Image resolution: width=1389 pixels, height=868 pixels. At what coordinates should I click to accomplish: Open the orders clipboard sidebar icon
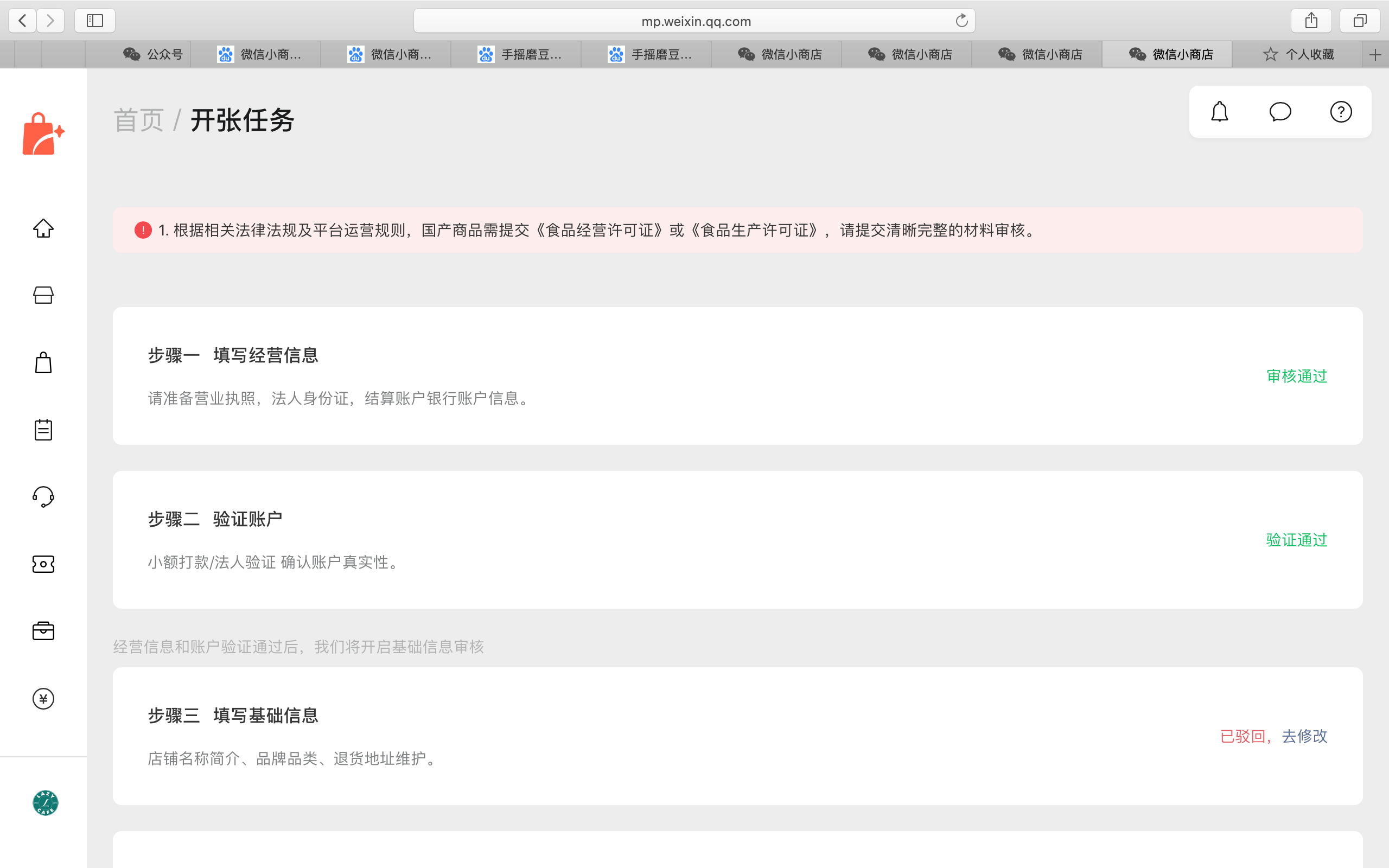43,430
